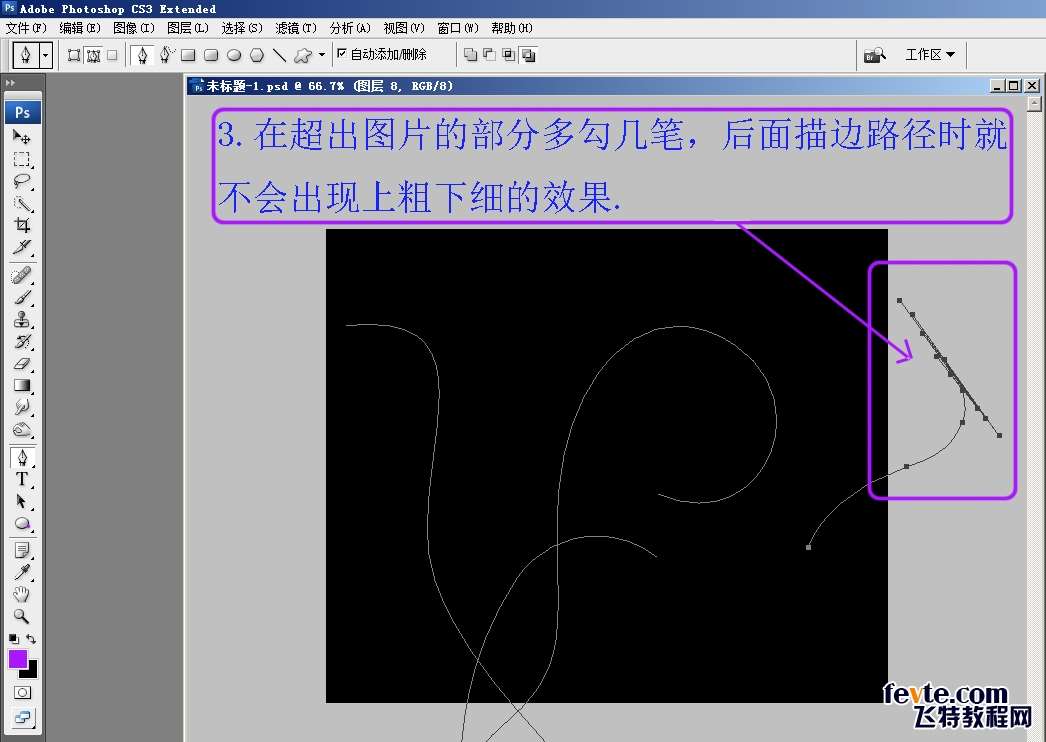Toggle the 自动添加/删除 checkbox
The image size is (1046, 742).
click(x=342, y=53)
